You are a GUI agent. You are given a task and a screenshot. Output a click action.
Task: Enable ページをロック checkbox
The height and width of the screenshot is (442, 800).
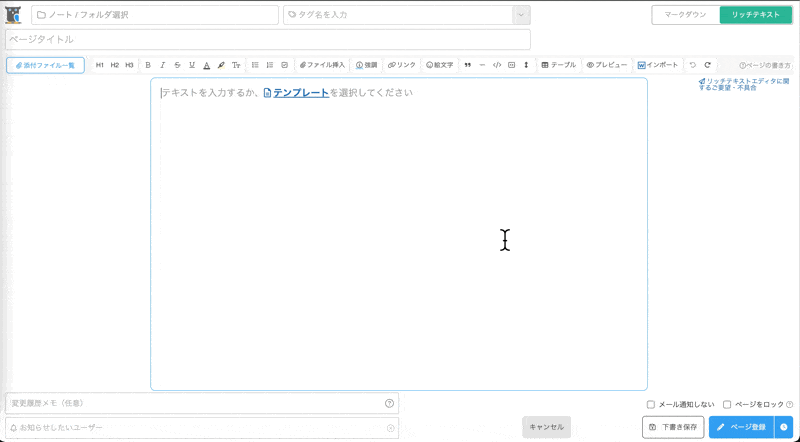pyautogui.click(x=727, y=405)
